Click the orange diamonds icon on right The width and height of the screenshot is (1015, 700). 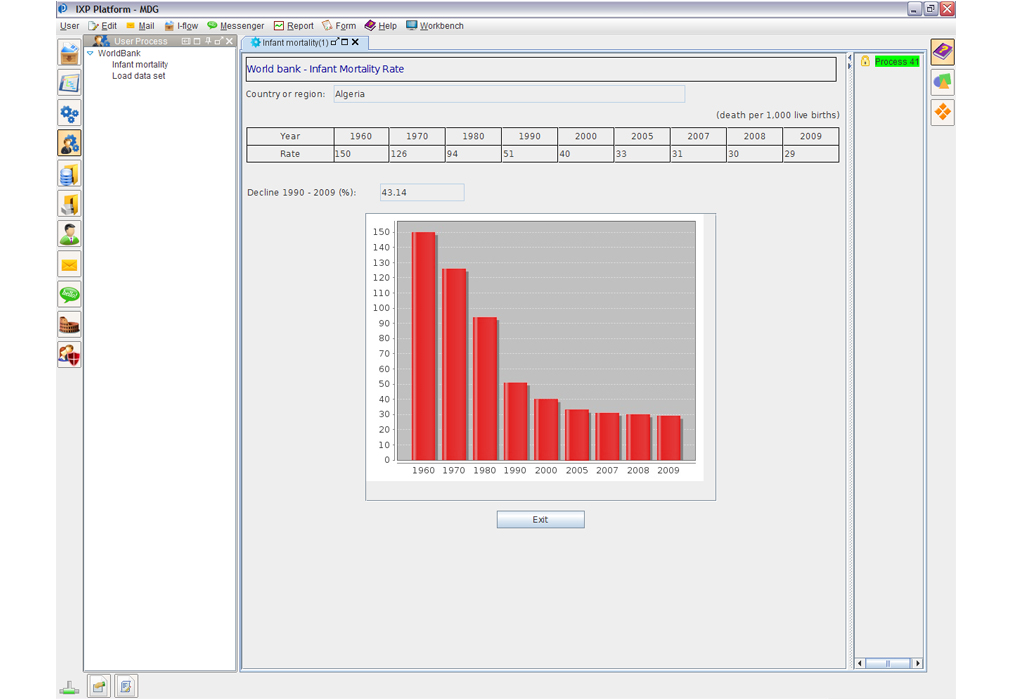[x=942, y=112]
